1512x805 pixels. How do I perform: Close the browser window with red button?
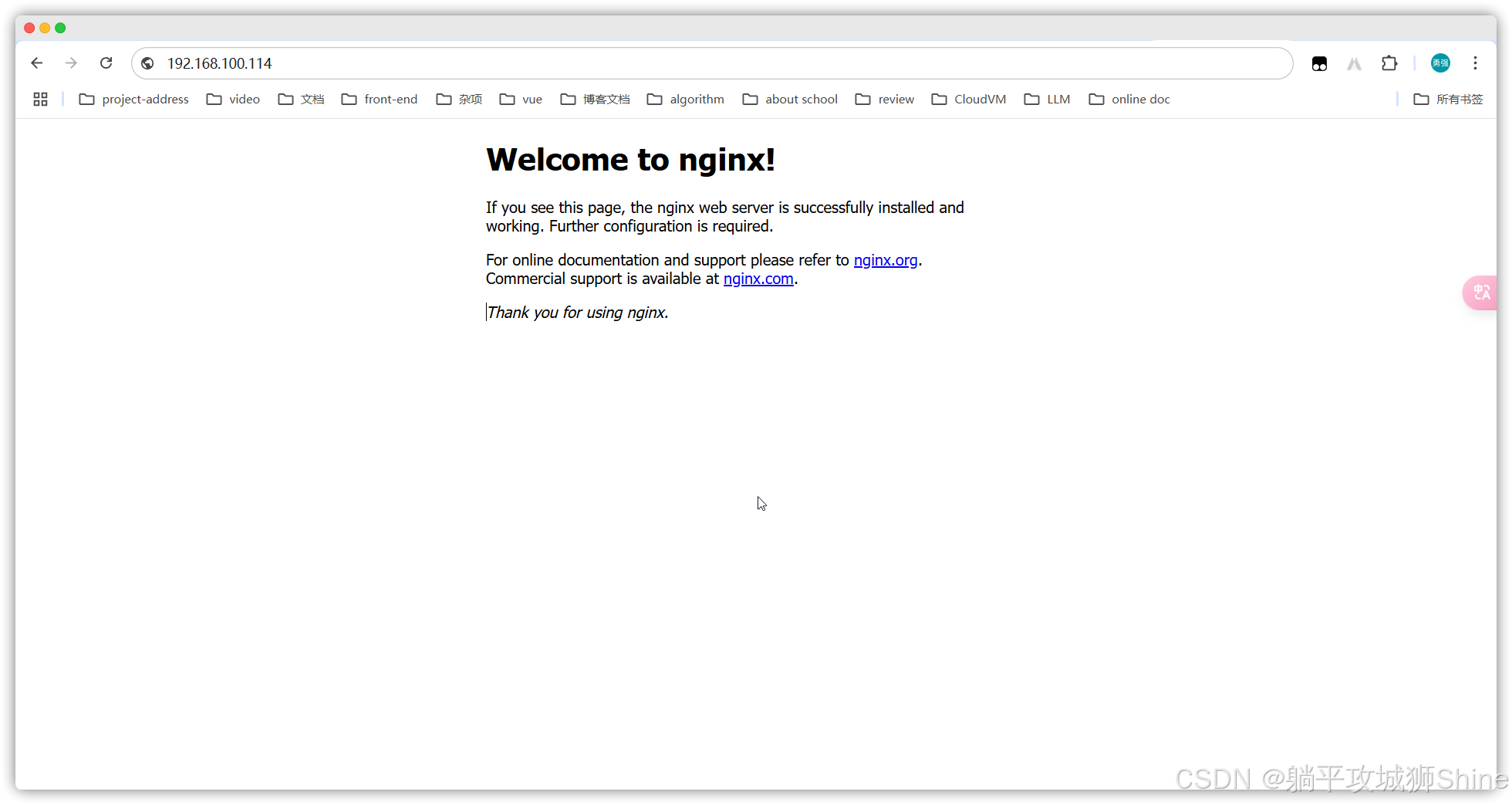(29, 28)
